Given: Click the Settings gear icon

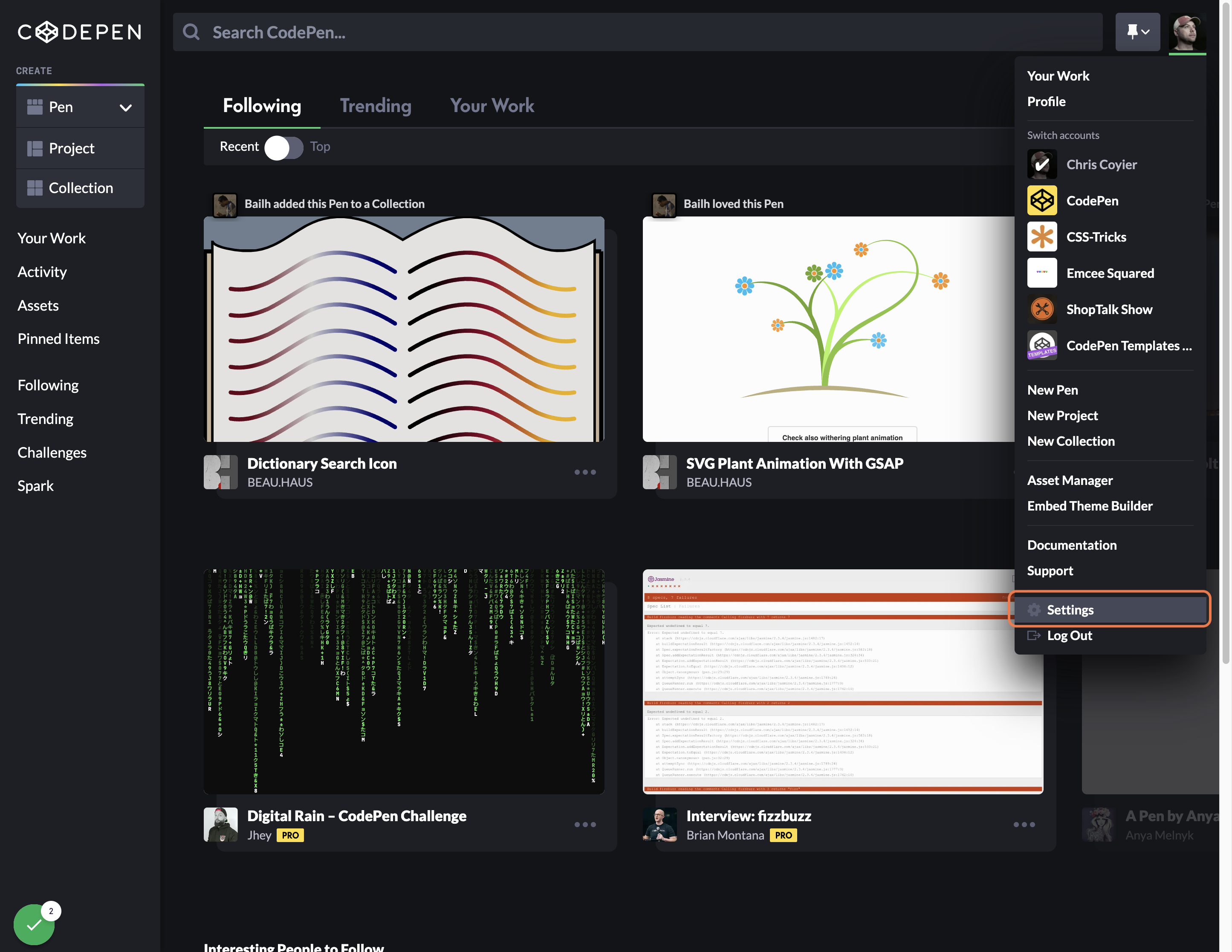Looking at the screenshot, I should click(1033, 610).
